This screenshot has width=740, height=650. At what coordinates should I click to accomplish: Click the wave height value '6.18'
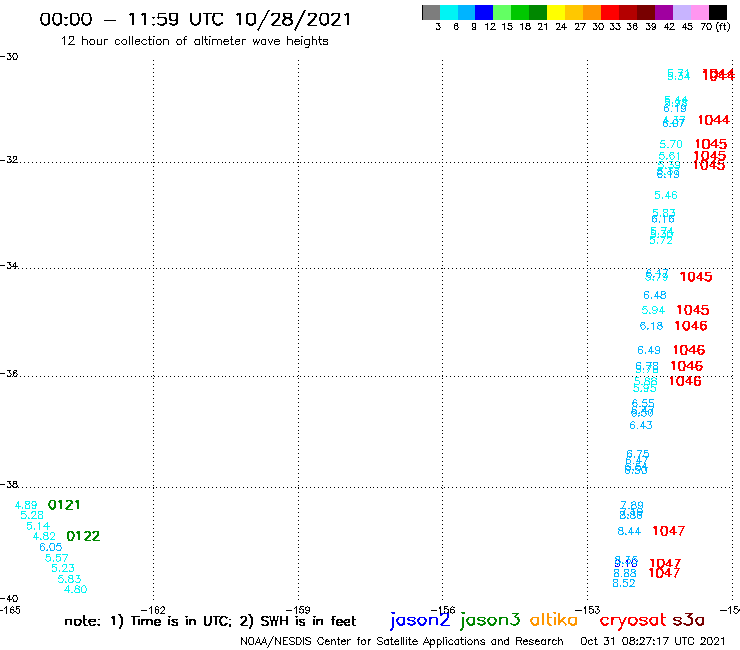651,326
